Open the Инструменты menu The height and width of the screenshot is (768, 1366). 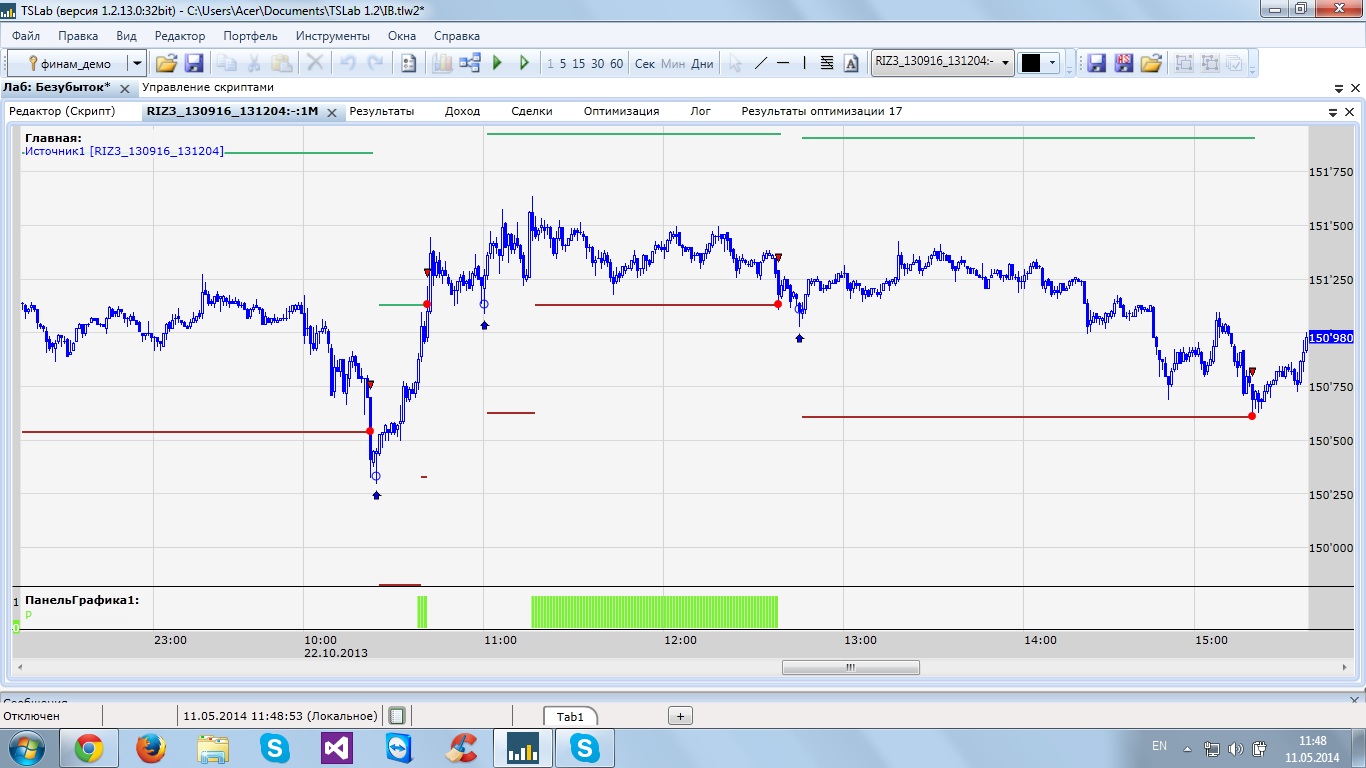[332, 36]
